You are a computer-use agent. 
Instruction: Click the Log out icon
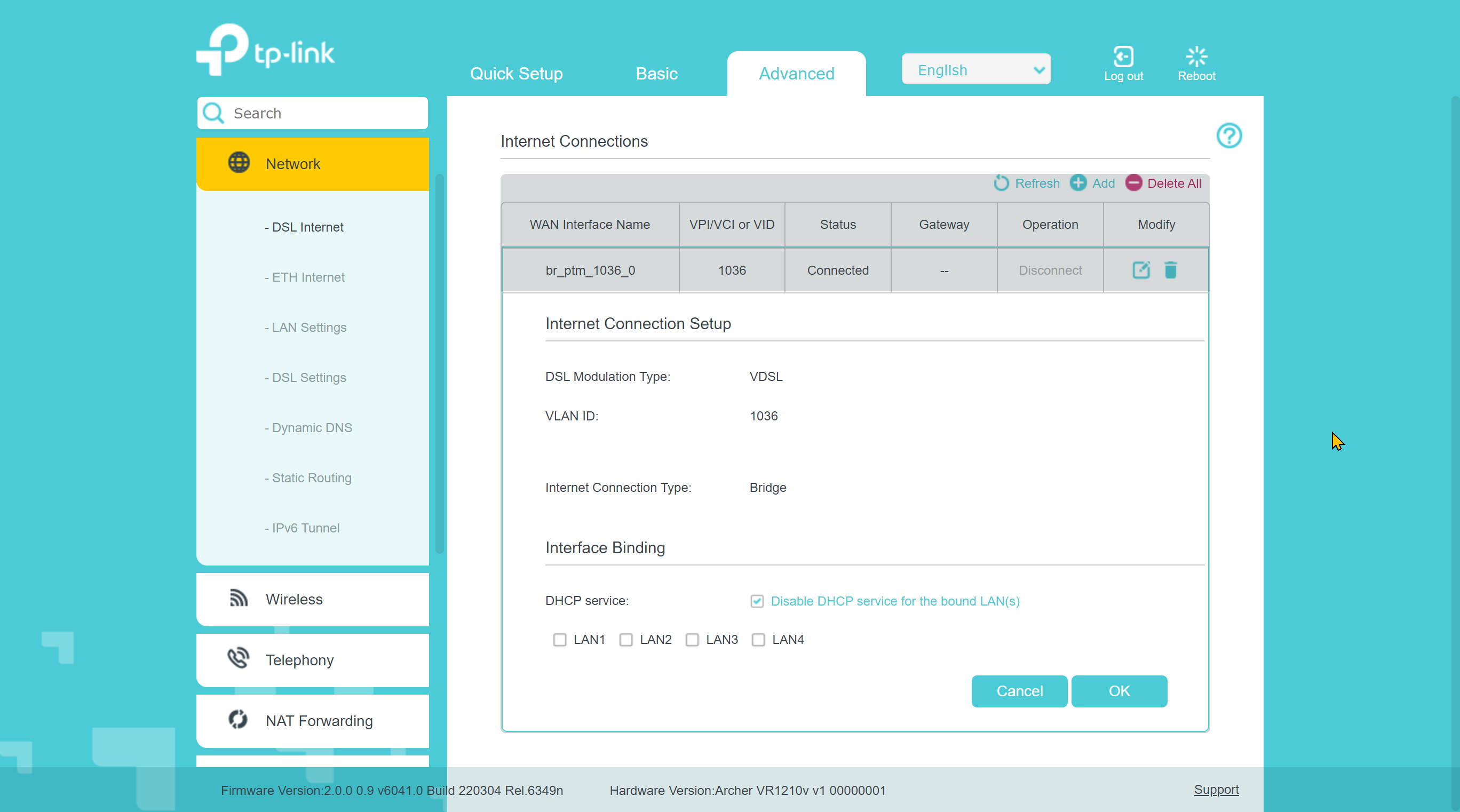[x=1123, y=57]
